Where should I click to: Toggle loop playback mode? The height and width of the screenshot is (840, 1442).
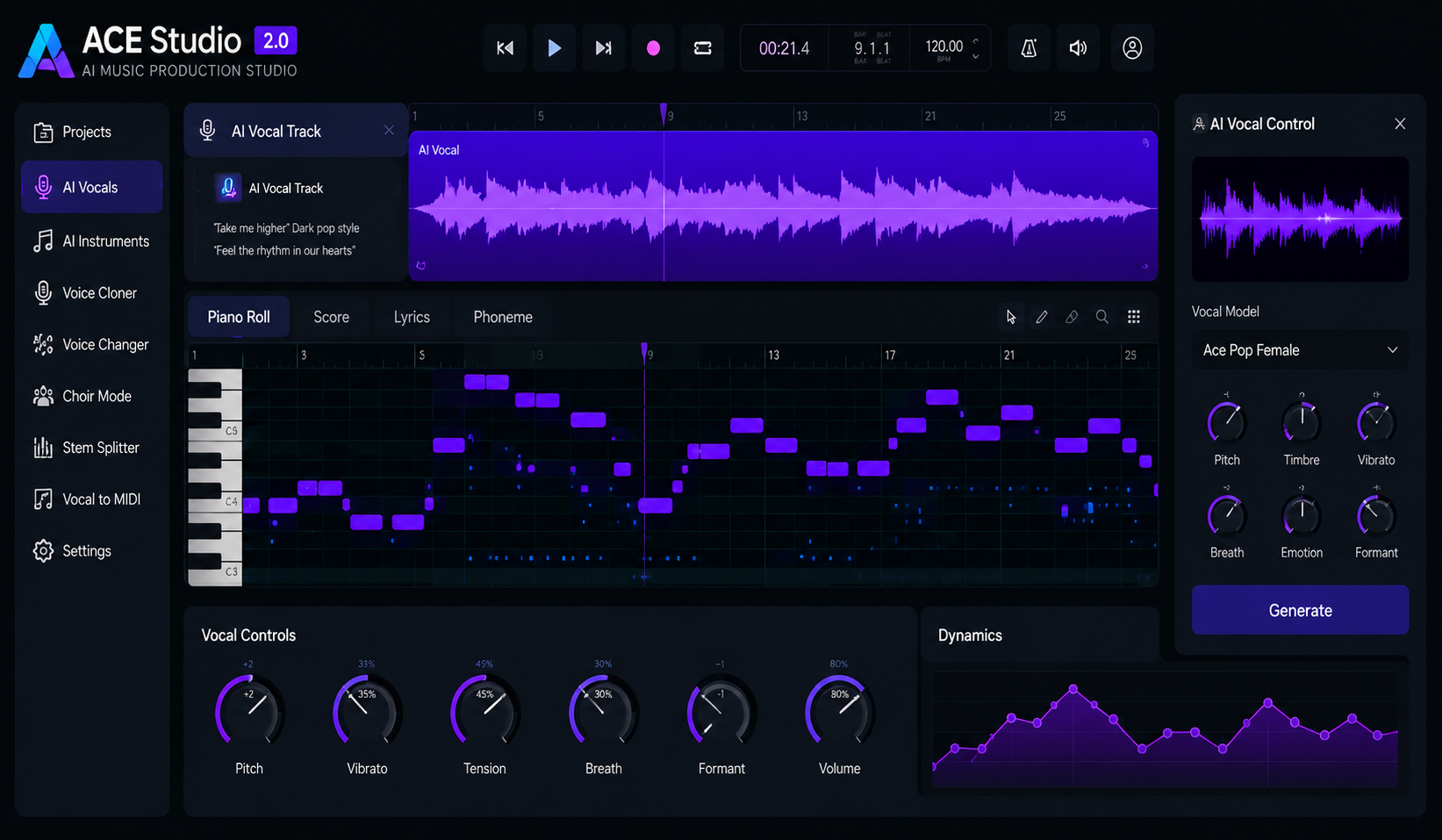702,48
